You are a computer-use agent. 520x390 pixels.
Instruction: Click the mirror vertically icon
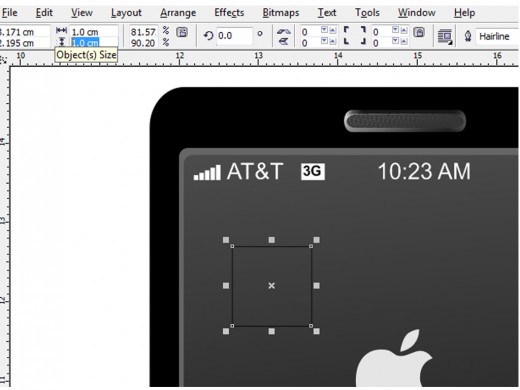pos(284,41)
